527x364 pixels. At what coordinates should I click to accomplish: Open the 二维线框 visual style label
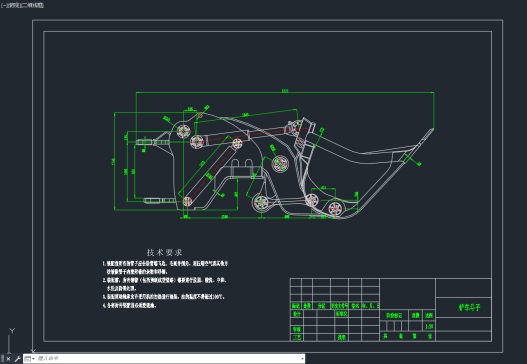tap(33, 5)
